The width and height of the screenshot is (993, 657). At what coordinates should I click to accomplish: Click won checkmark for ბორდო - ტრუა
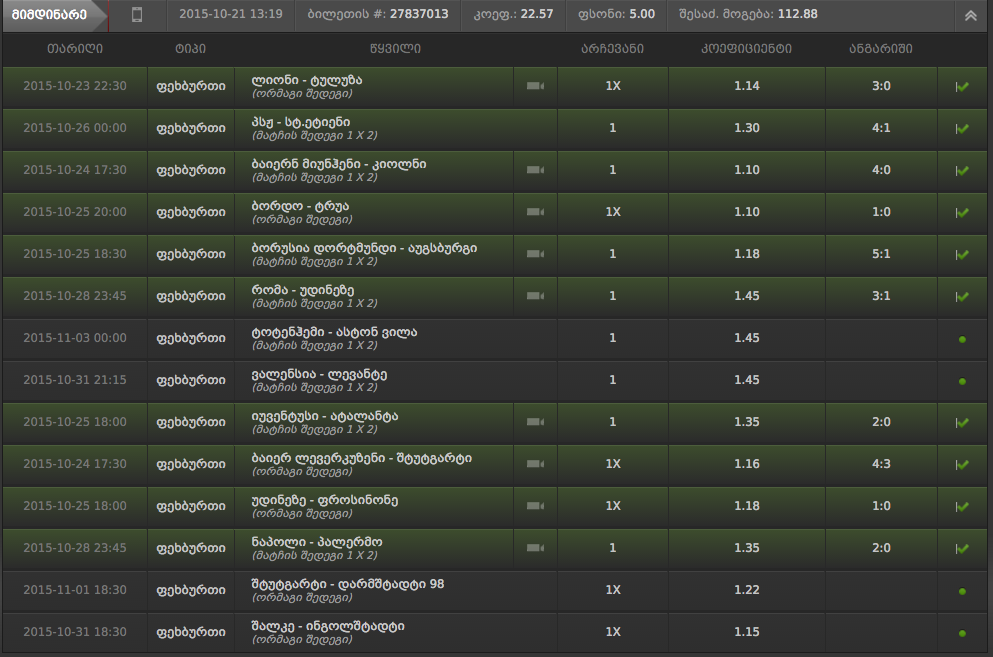962,212
